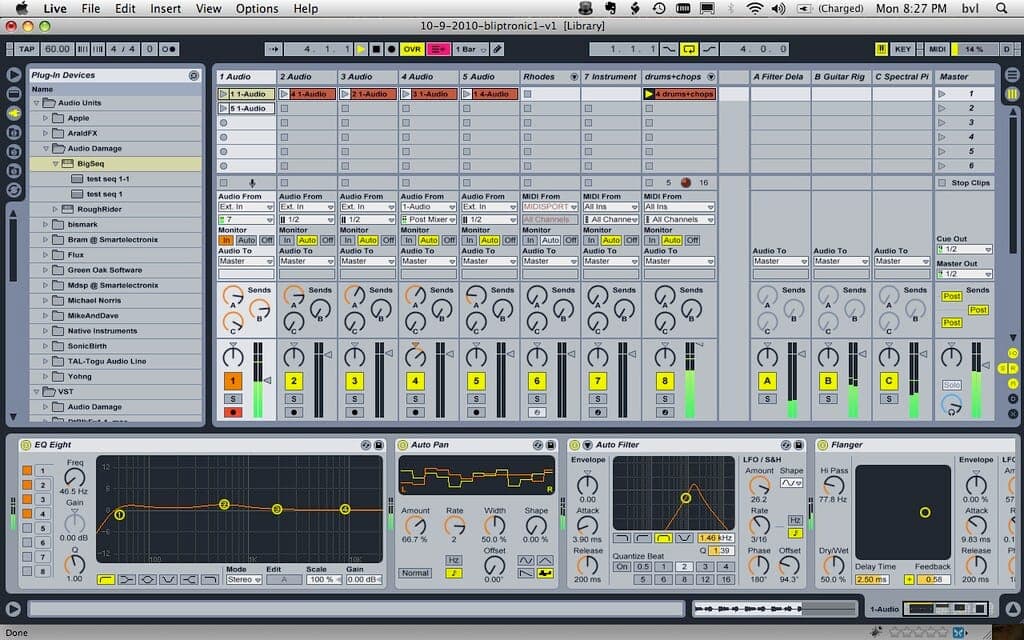
Task: Collapse the Audio Damage folder
Action: [46, 148]
